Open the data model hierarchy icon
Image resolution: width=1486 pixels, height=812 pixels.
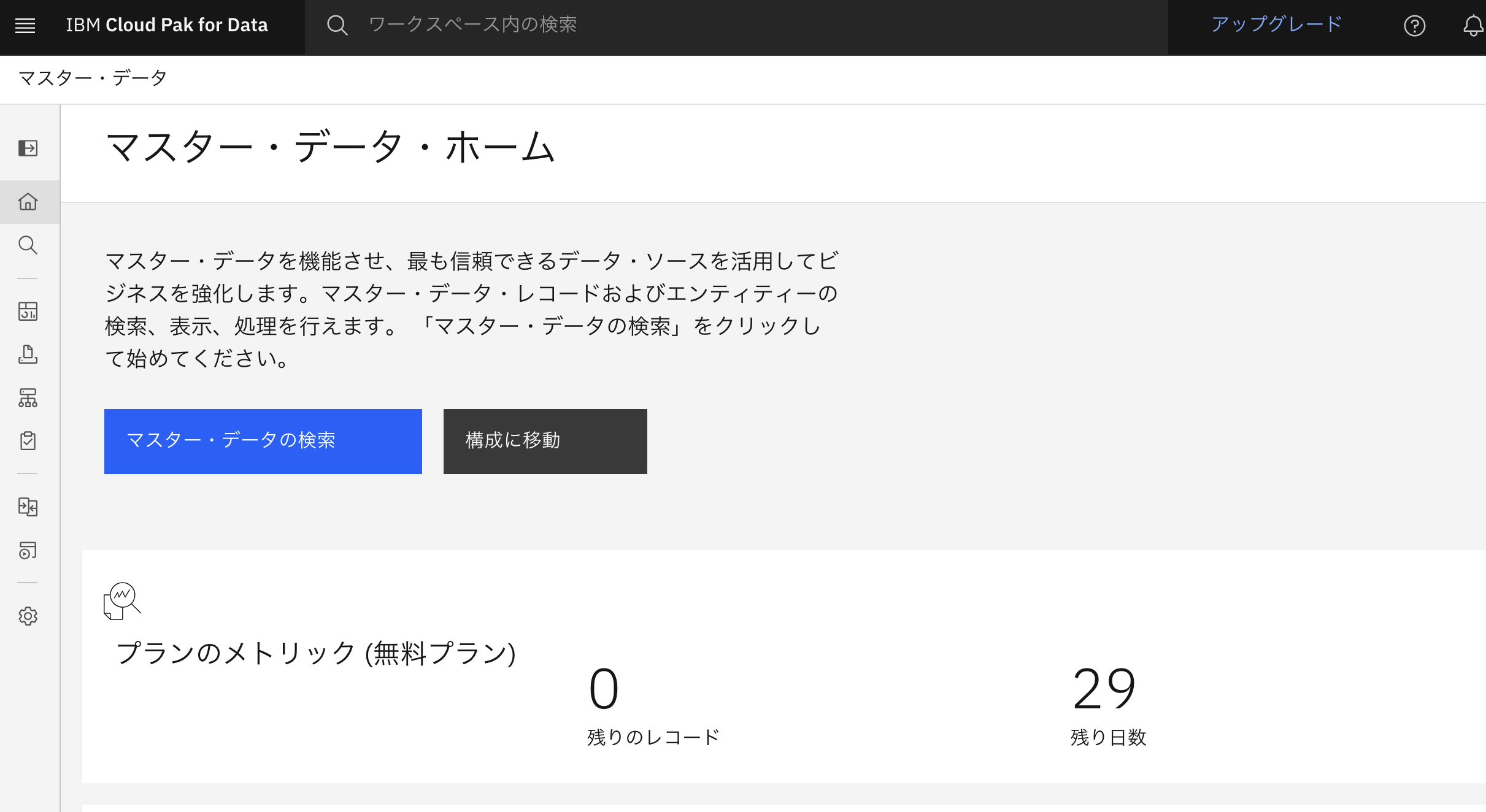[x=28, y=398]
